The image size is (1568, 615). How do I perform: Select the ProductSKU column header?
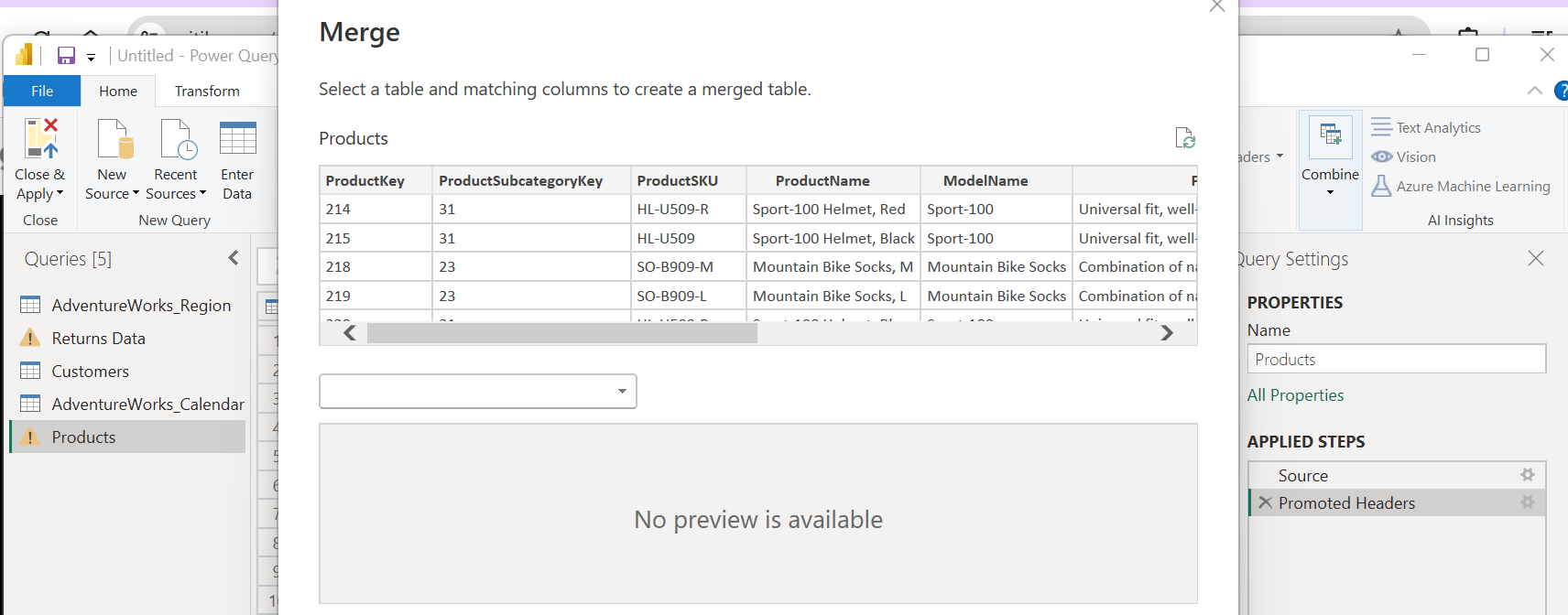(x=688, y=180)
